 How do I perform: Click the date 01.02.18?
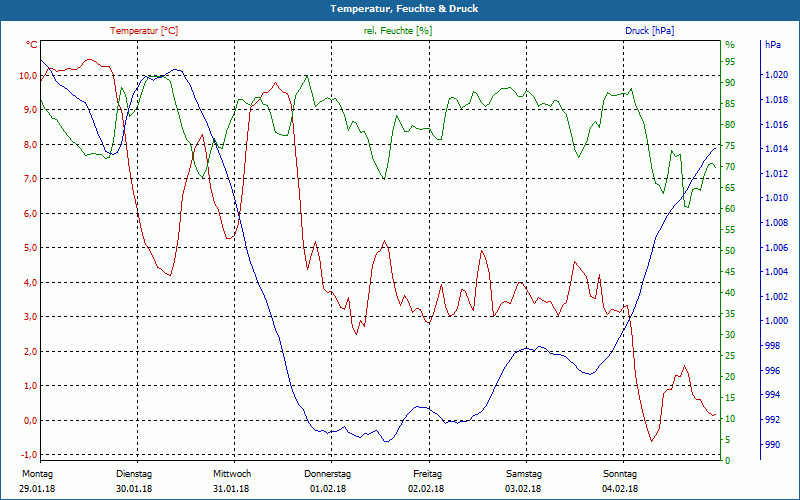tap(328, 489)
